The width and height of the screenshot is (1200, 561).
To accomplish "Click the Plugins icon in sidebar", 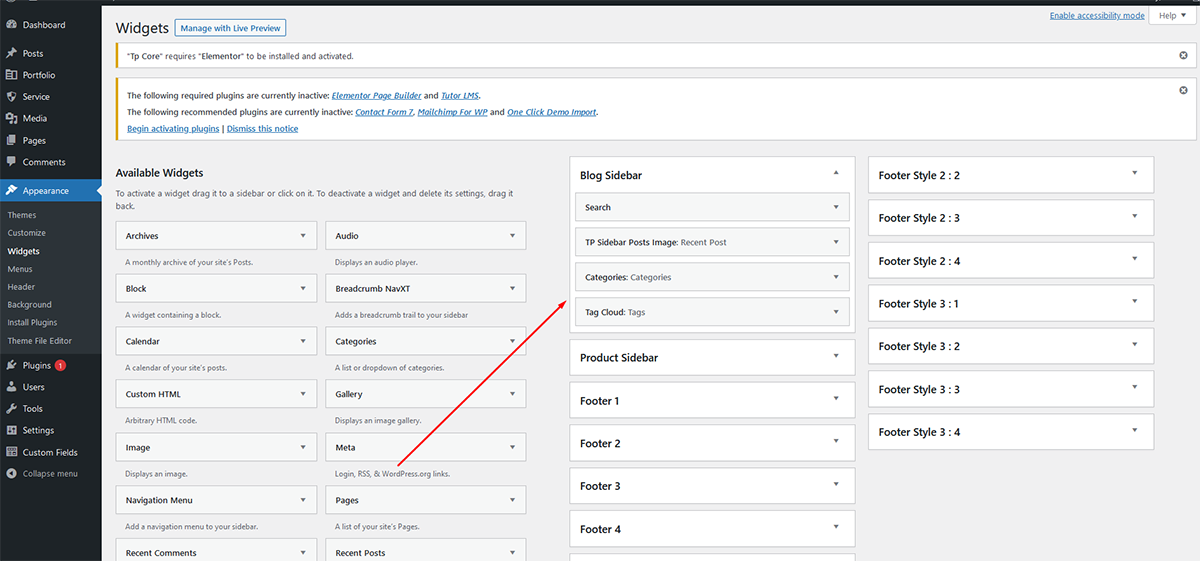I will pyautogui.click(x=11, y=366).
